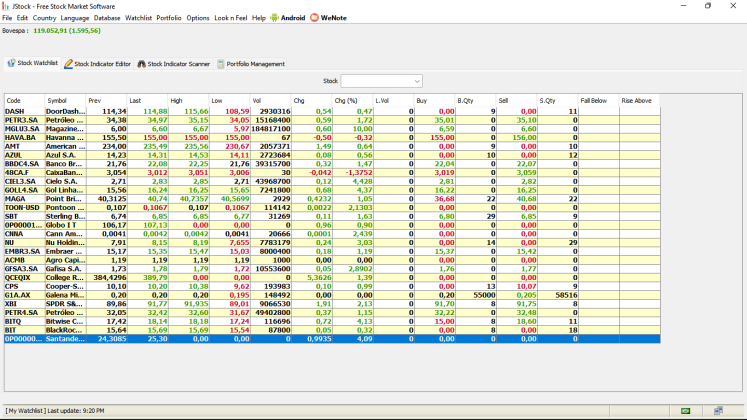747x420 pixels.
Task: Open the Database menu
Action: [107, 18]
